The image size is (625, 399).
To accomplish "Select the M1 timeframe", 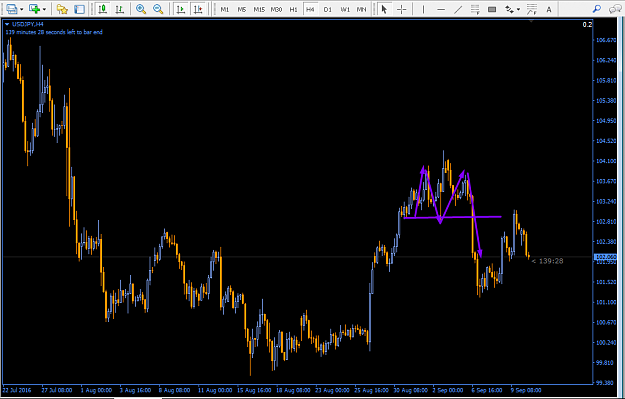I will 225,9.
